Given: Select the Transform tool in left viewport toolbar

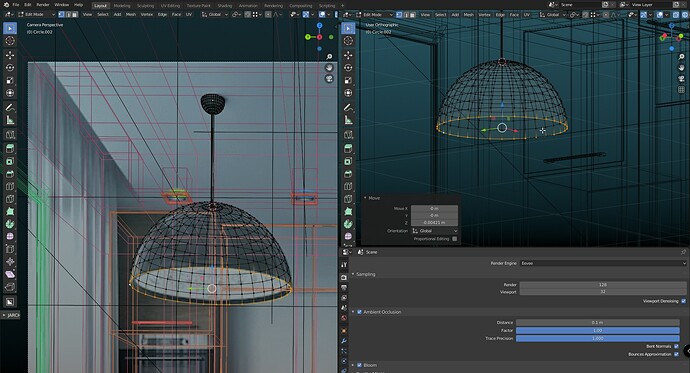Looking at the screenshot, I should pos(10,93).
